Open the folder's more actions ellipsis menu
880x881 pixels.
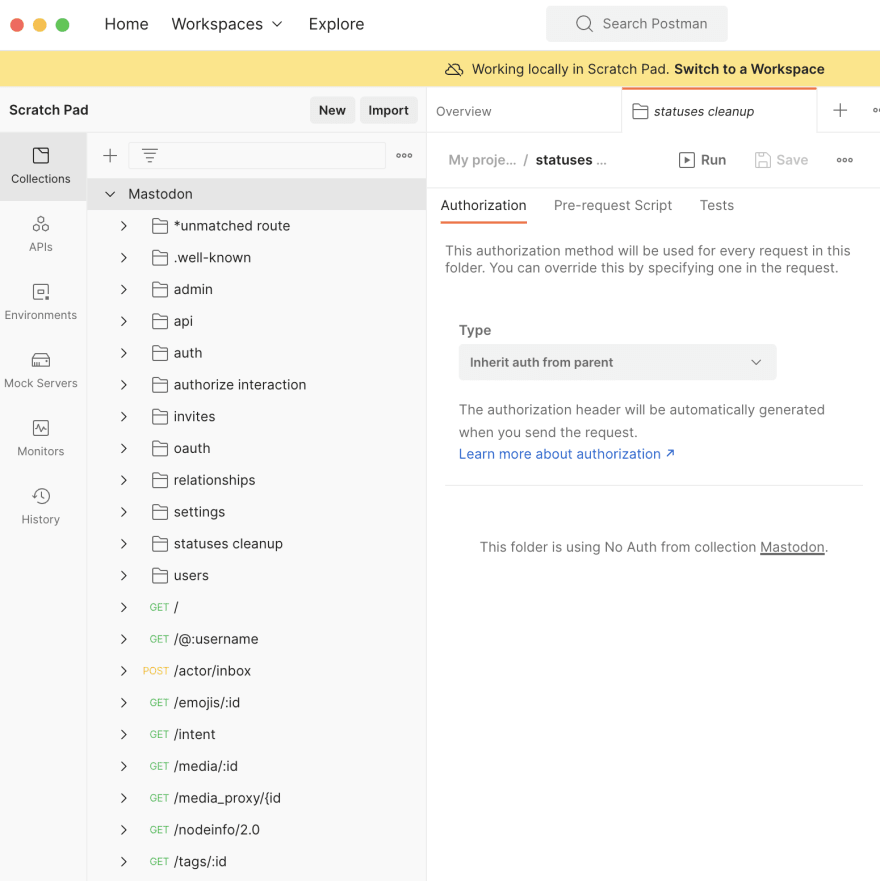(x=845, y=160)
